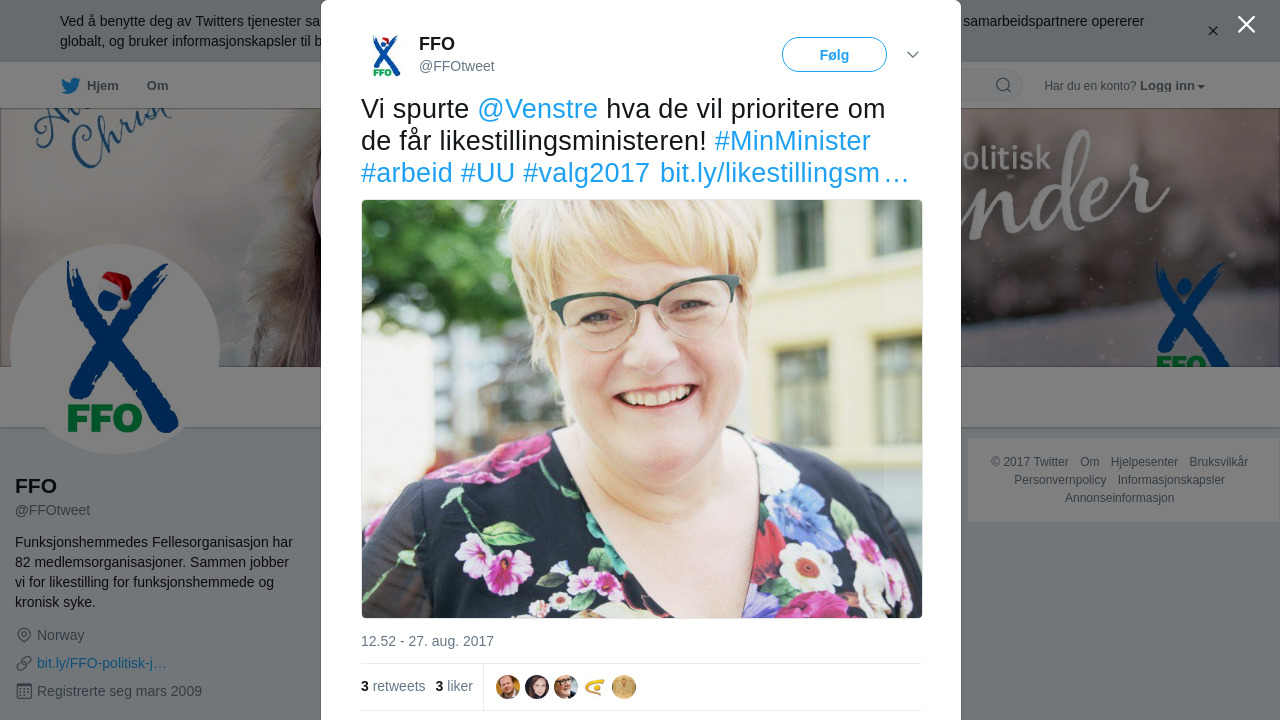Open the #MinMinister hashtag
The image size is (1280, 720).
[792, 141]
